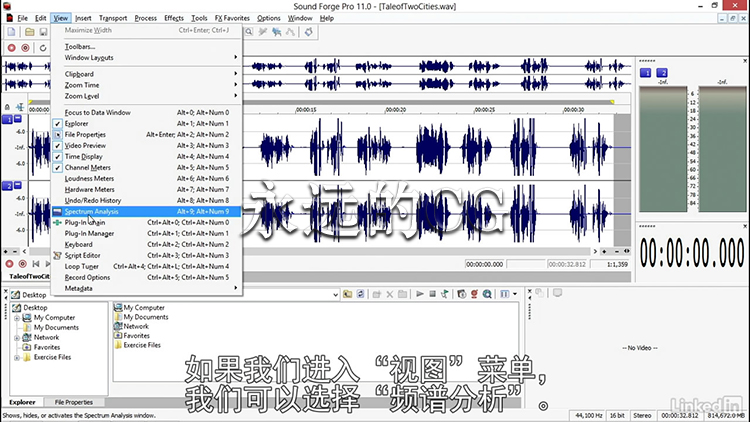Screen dimensions: 750x422
Task: Click the lock icon beside the ruler
Action: click(7, 107)
